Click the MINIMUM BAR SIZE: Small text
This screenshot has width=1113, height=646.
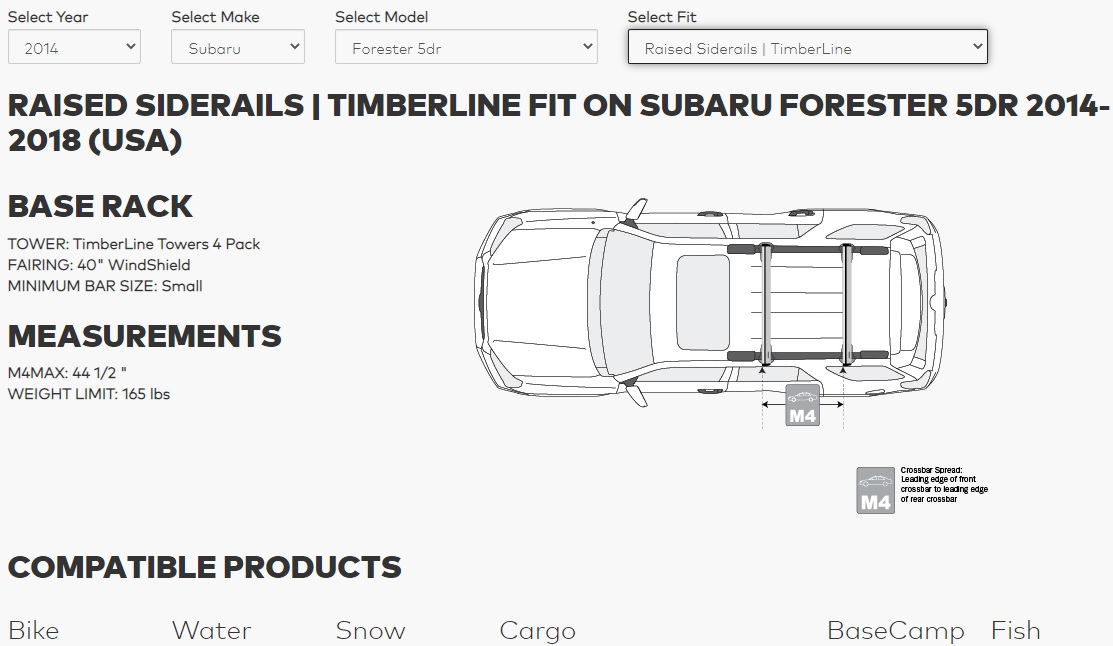[105, 286]
